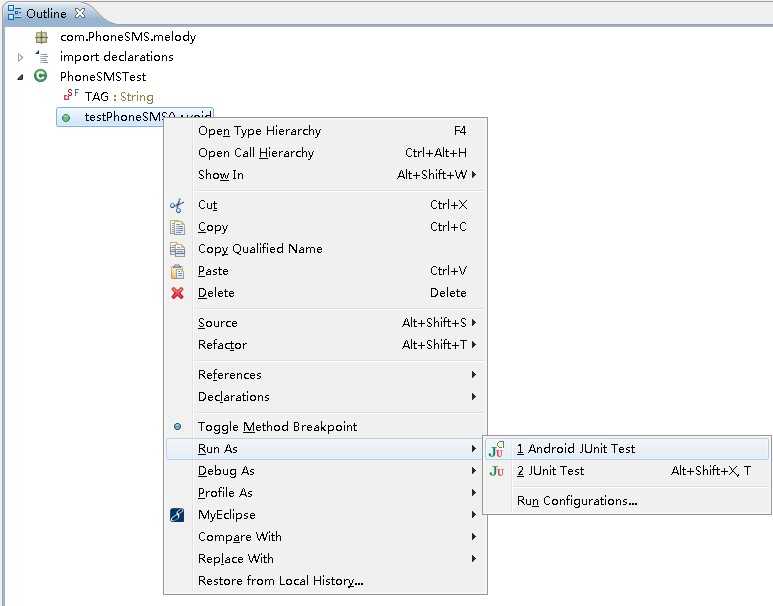Click the Source submenu arrow
773x606 pixels.
click(x=474, y=322)
